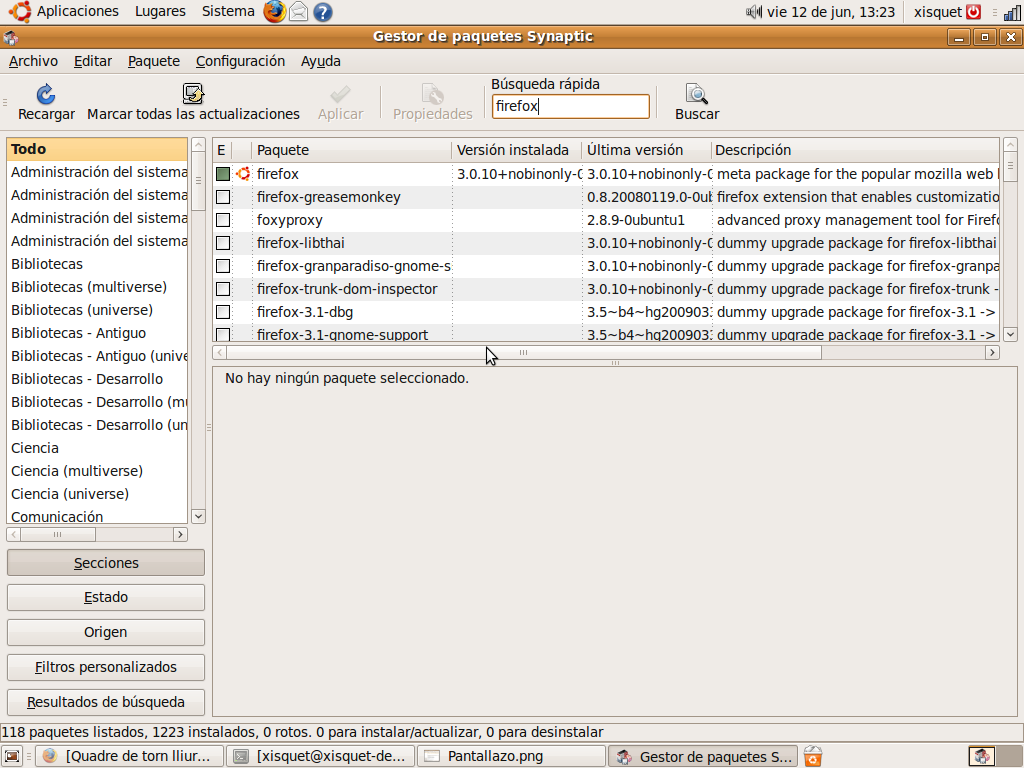Open the Paquete menu
This screenshot has width=1024, height=768.
click(153, 61)
